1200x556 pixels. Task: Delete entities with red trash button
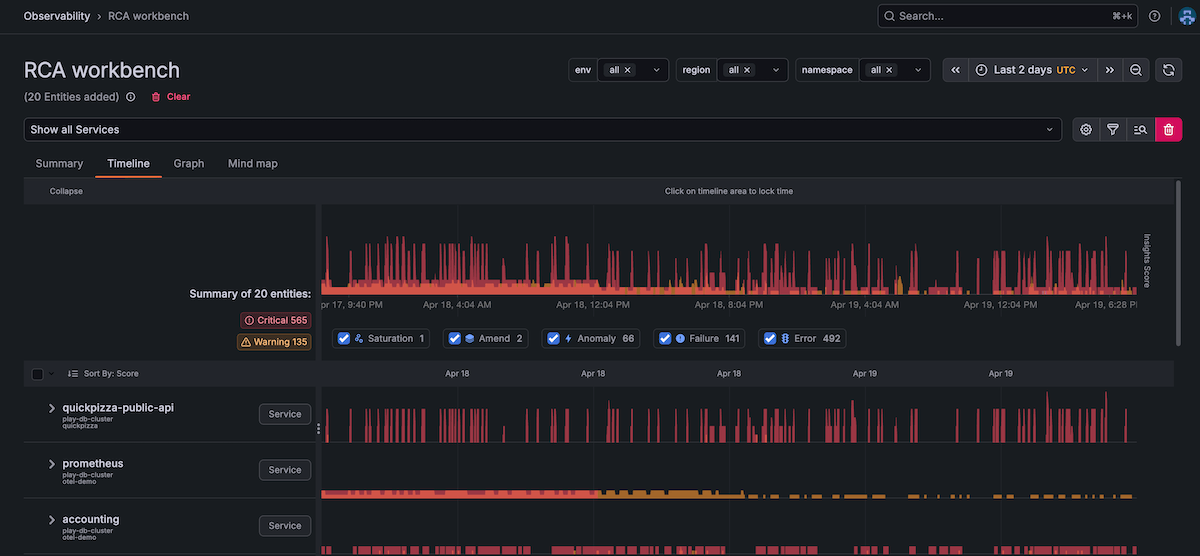click(1168, 129)
